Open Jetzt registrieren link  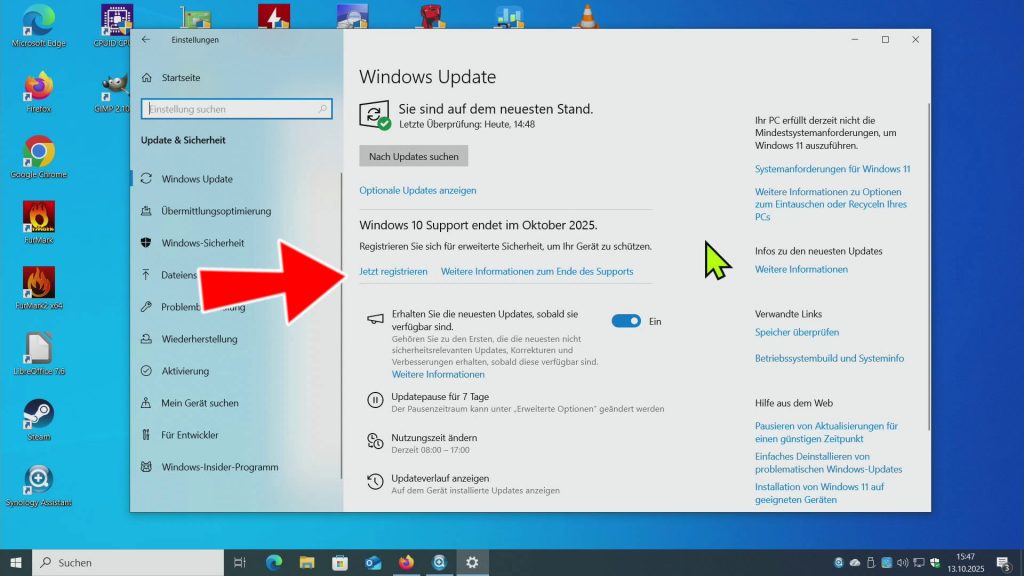393,271
